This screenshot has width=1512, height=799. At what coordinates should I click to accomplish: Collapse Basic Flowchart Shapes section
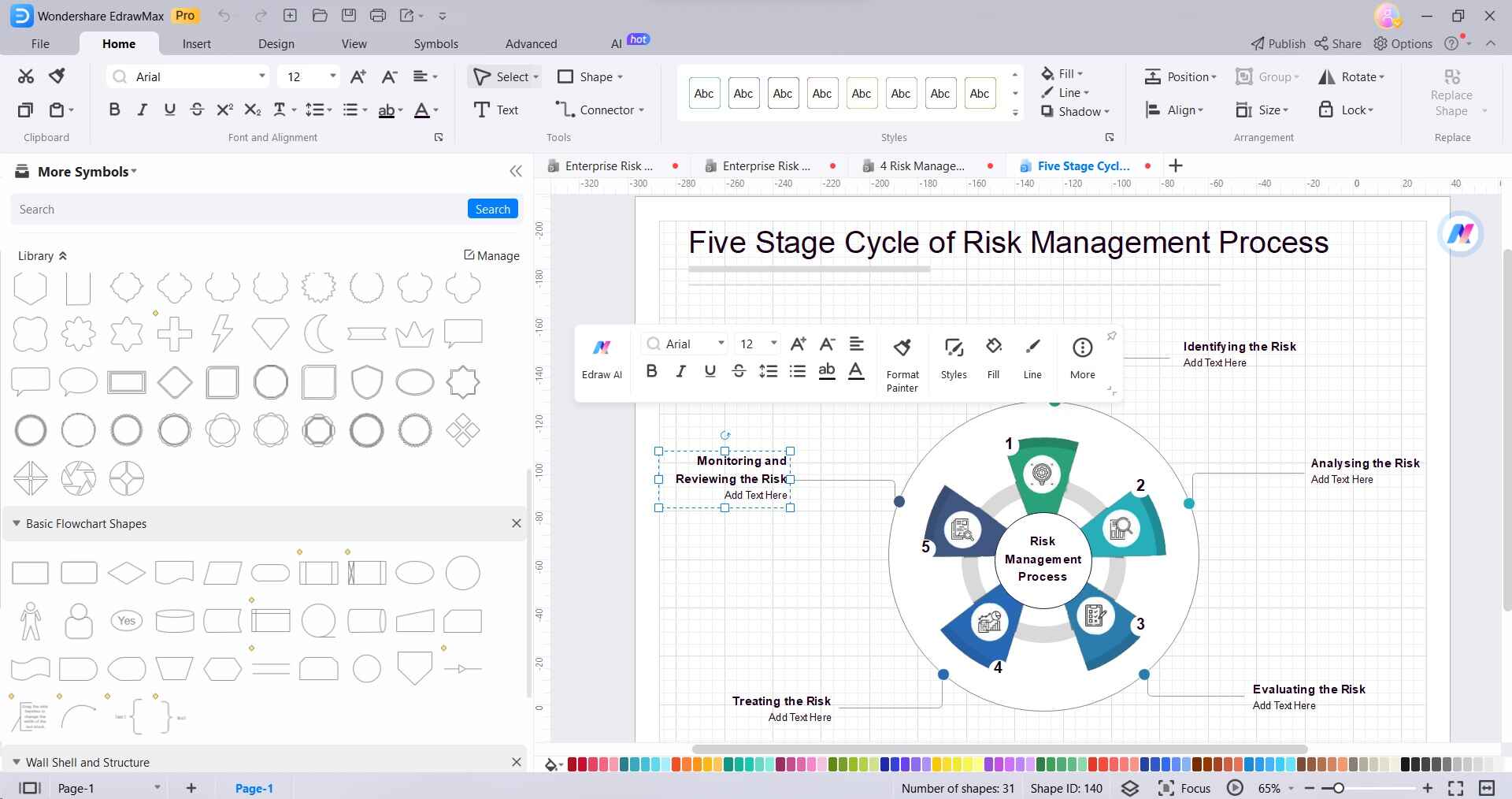point(16,523)
